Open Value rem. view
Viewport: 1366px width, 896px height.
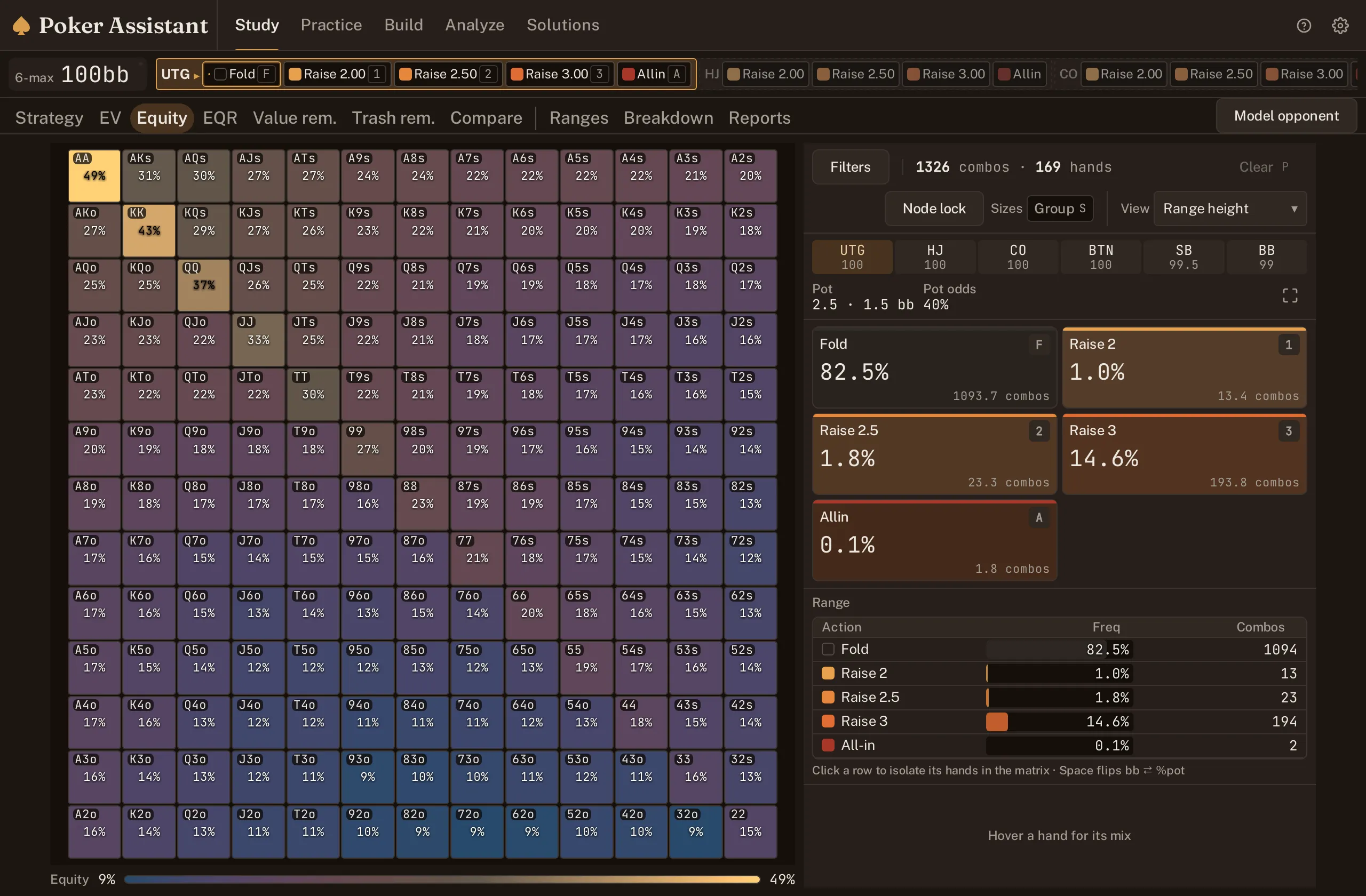[x=295, y=118]
